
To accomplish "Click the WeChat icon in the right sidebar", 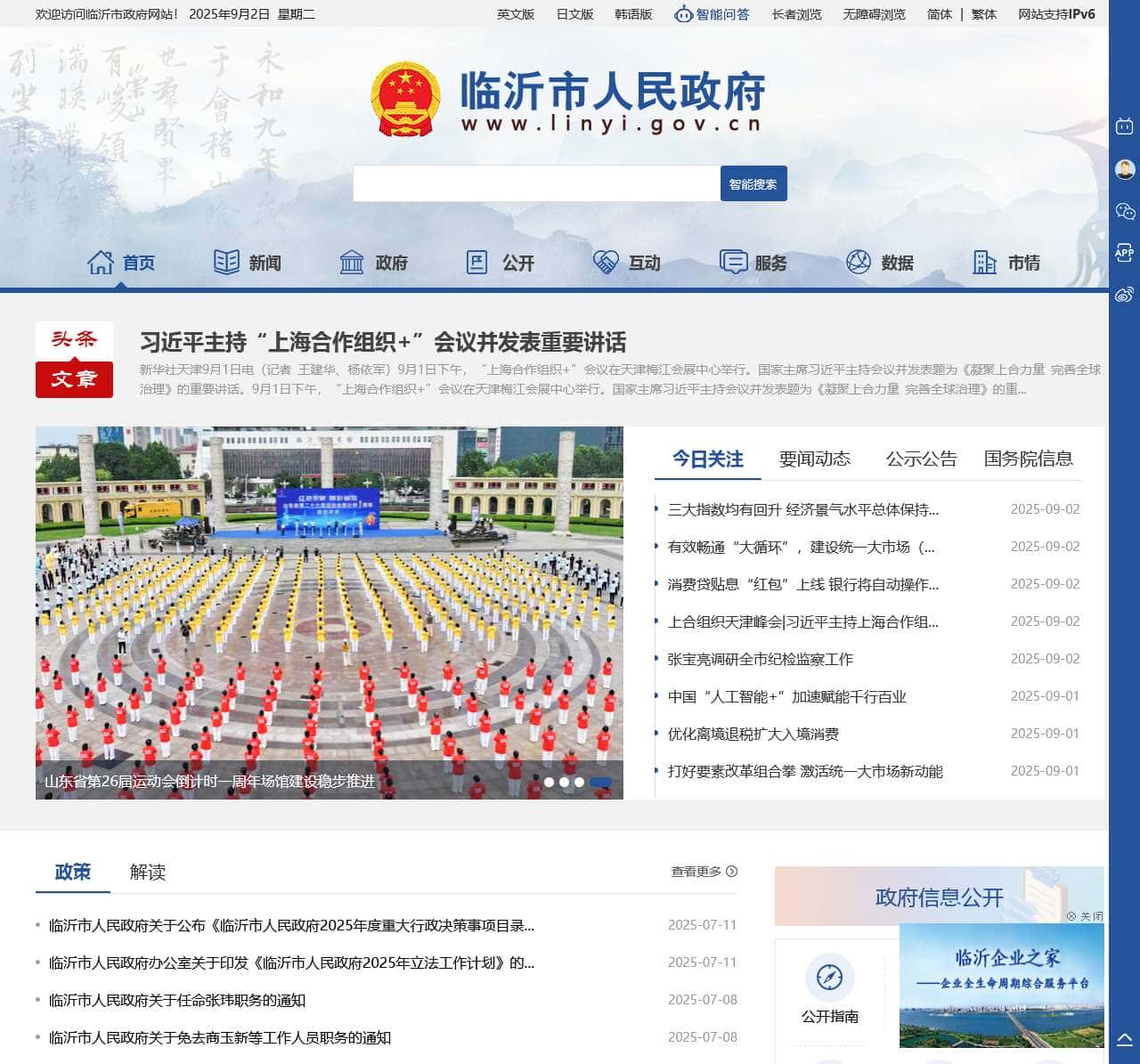I will tap(1125, 211).
